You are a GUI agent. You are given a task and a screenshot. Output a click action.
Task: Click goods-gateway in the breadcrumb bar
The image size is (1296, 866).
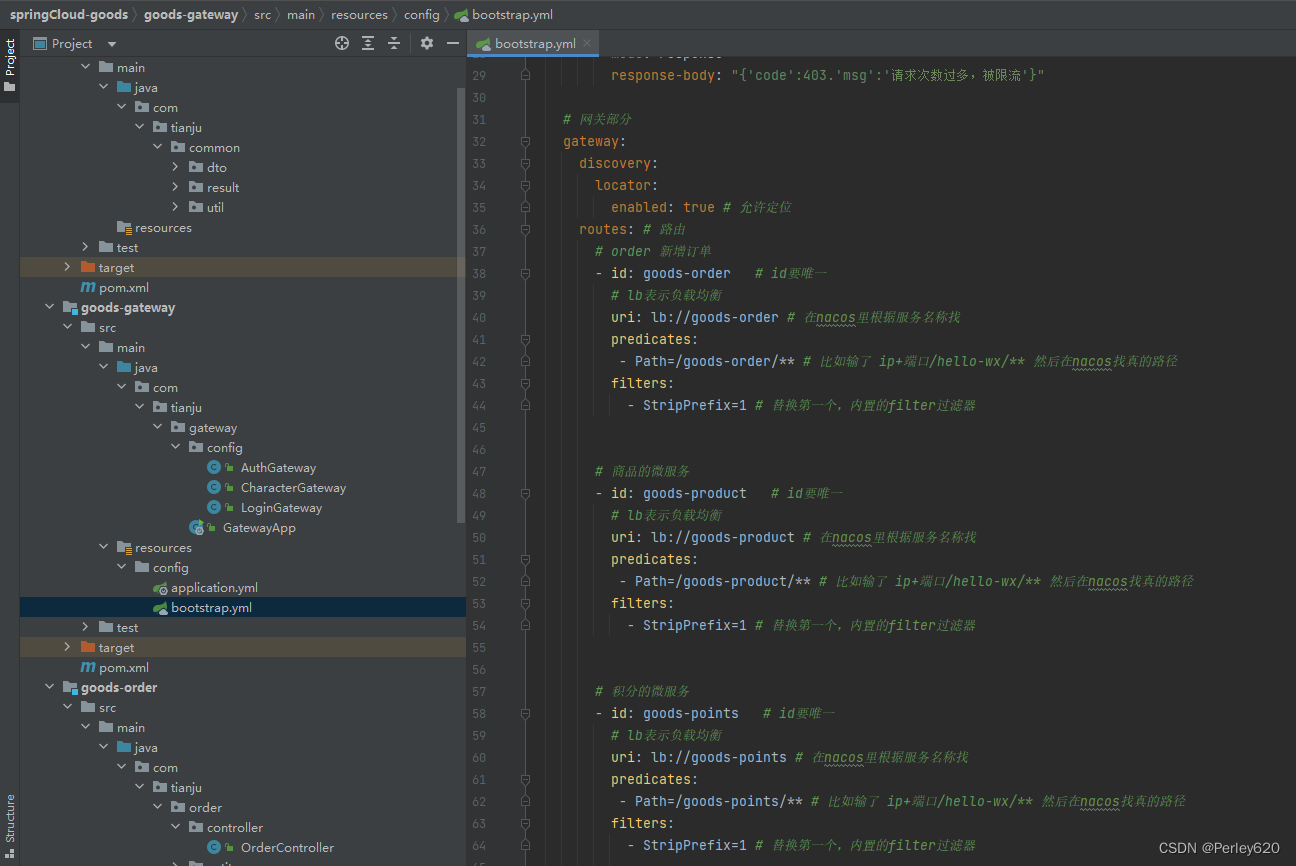pyautogui.click(x=191, y=14)
